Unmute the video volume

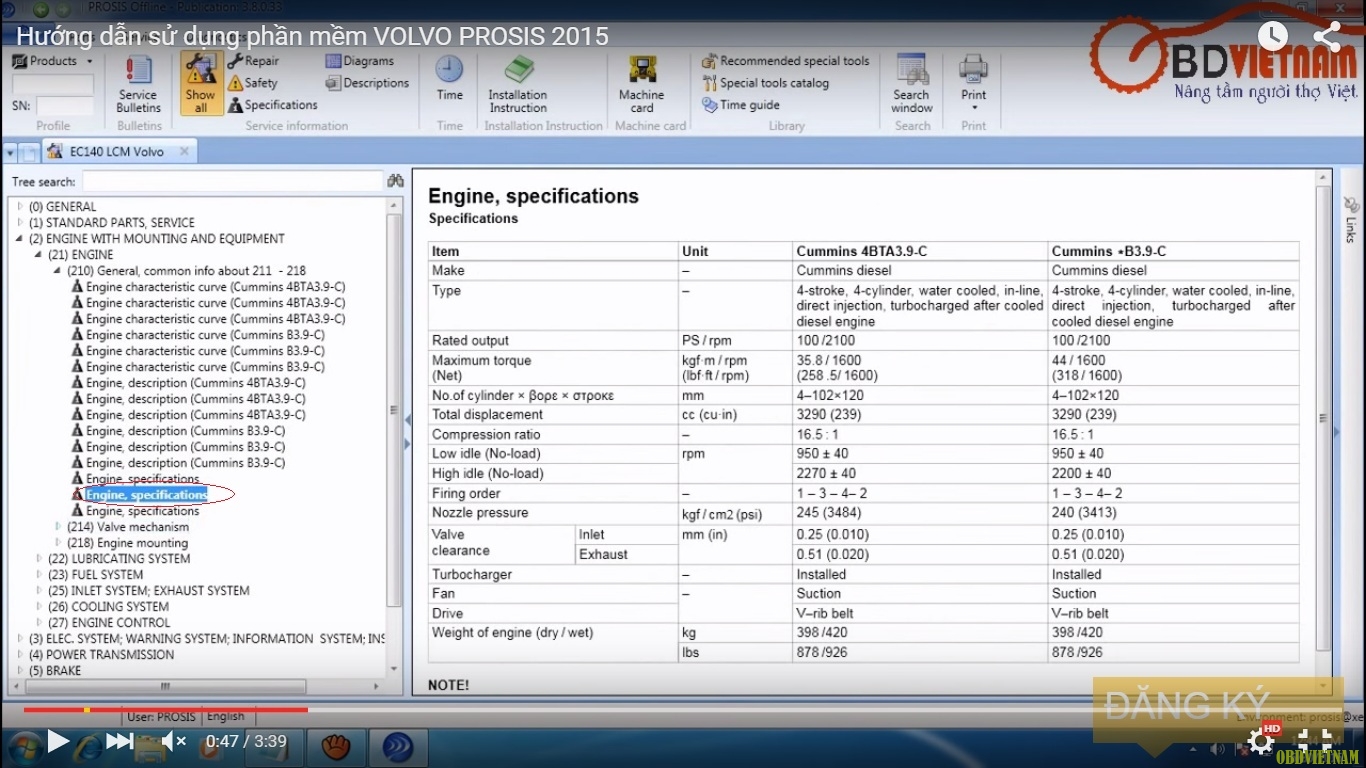click(174, 741)
